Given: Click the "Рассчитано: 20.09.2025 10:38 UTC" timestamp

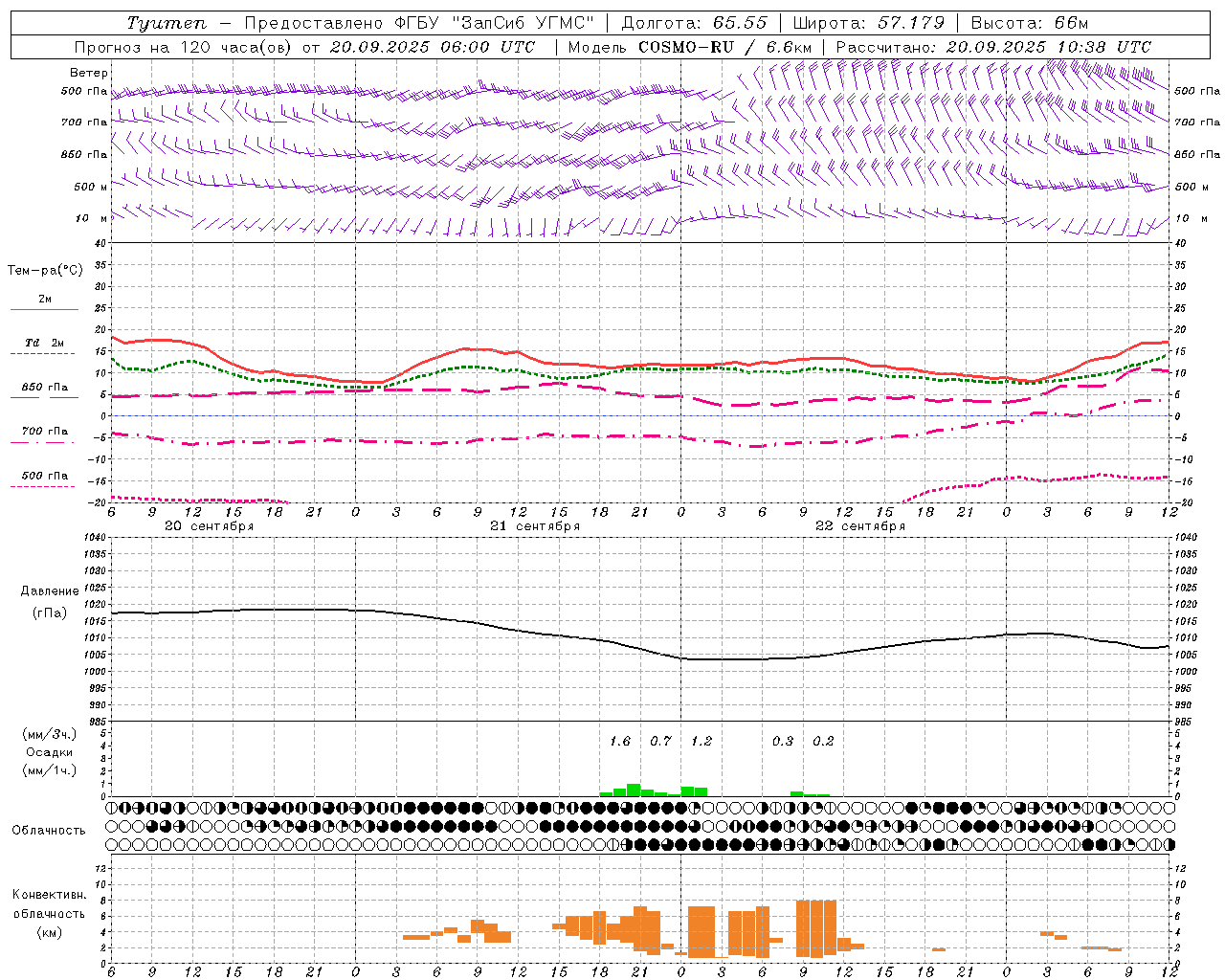Looking at the screenshot, I should click(x=993, y=47).
